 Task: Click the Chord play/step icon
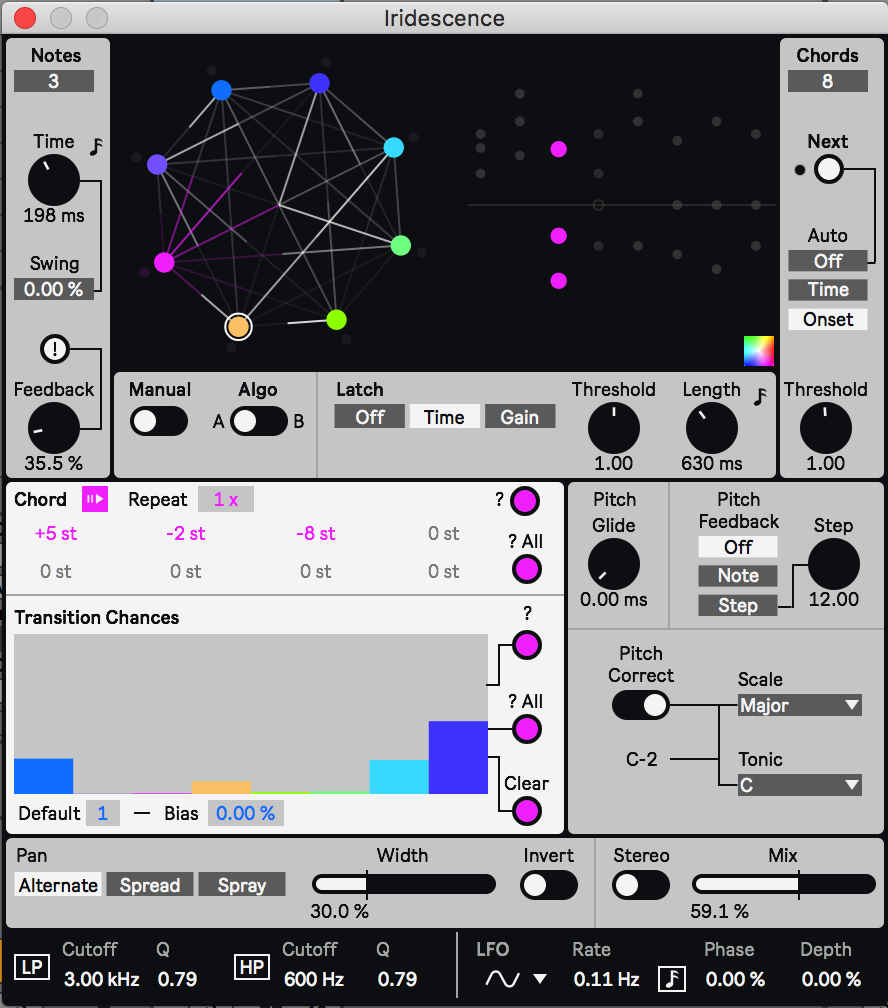click(94, 499)
